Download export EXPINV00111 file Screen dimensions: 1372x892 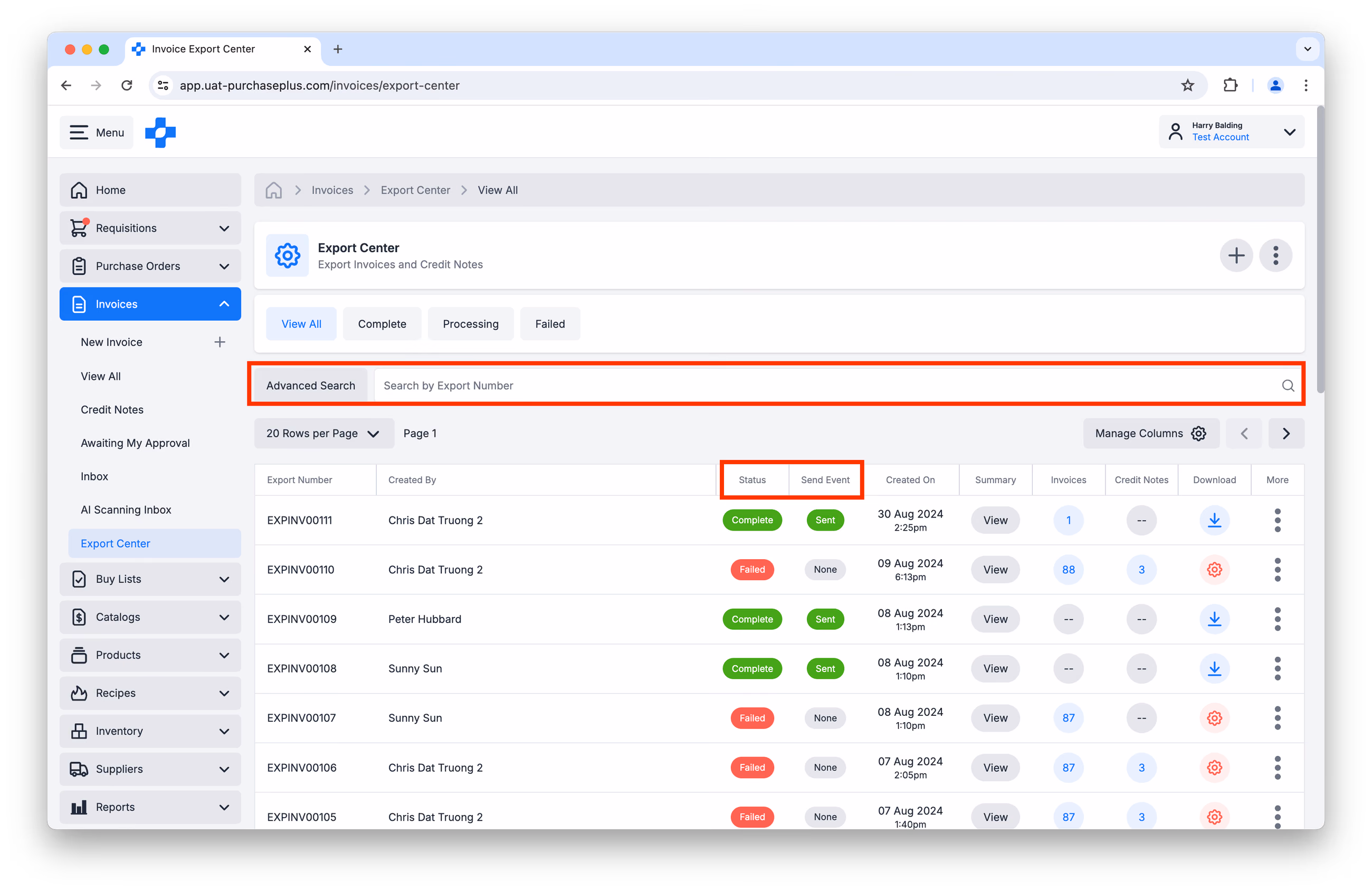point(1214,520)
